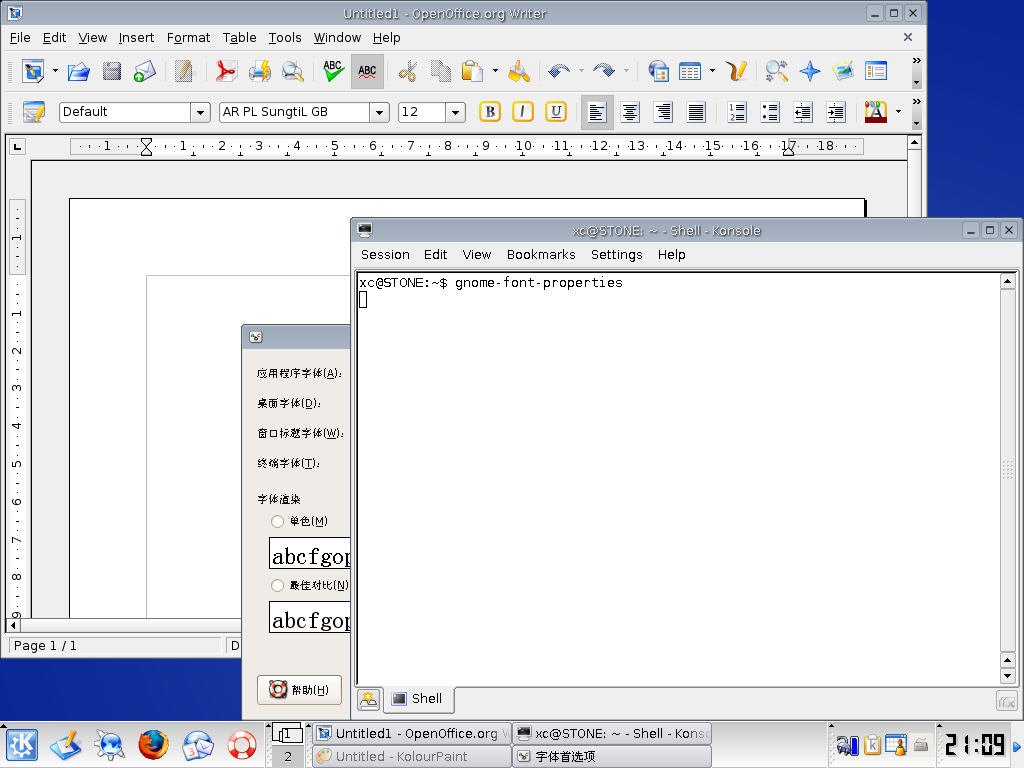1024x768 pixels.
Task: Click Increase Indent icon
Action: pyautogui.click(x=836, y=112)
